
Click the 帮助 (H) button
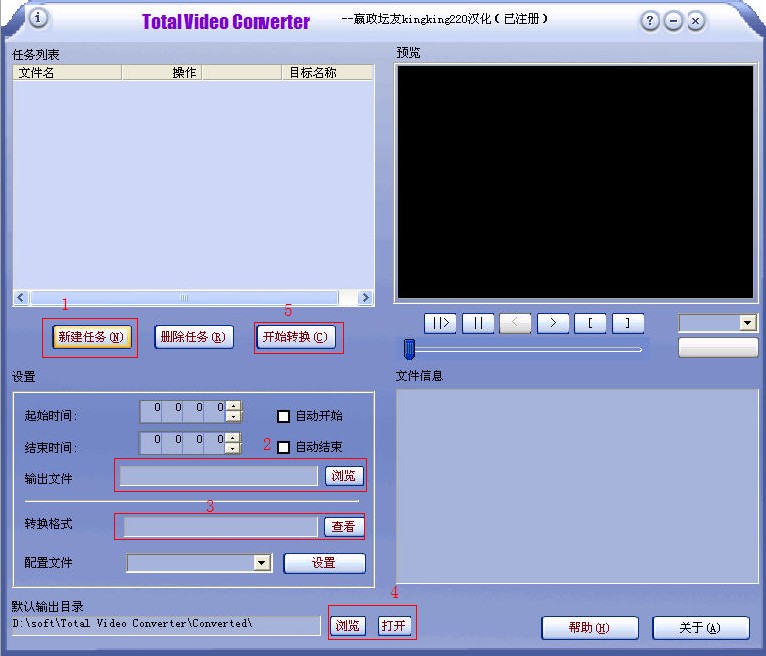(x=590, y=628)
